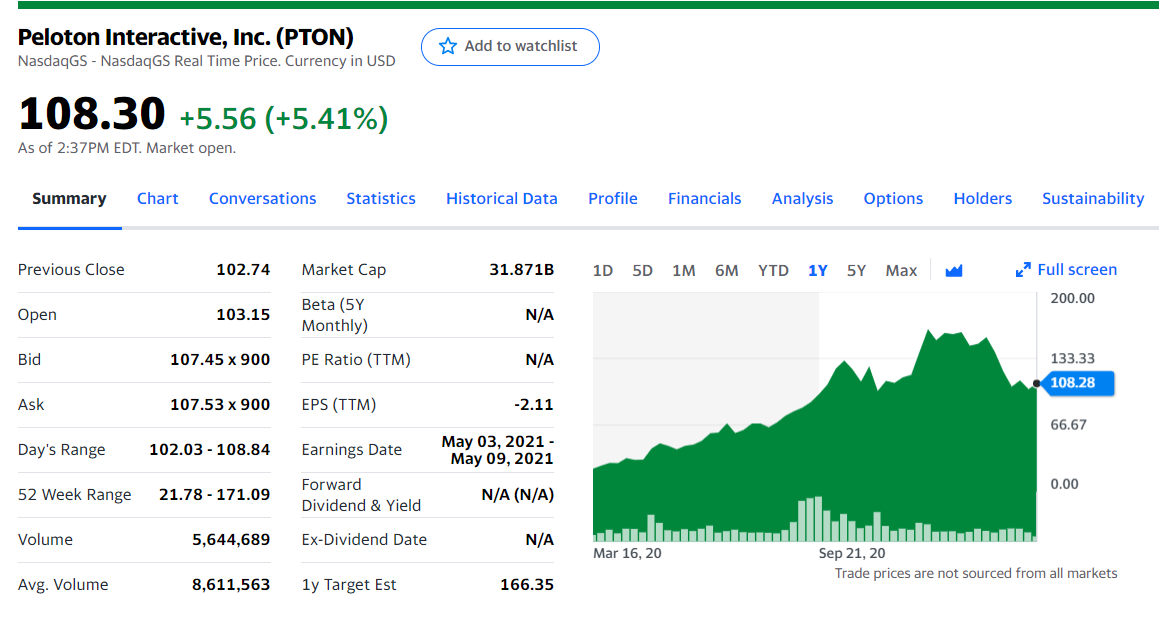
Task: Switch chart range to YTD
Action: click(773, 270)
